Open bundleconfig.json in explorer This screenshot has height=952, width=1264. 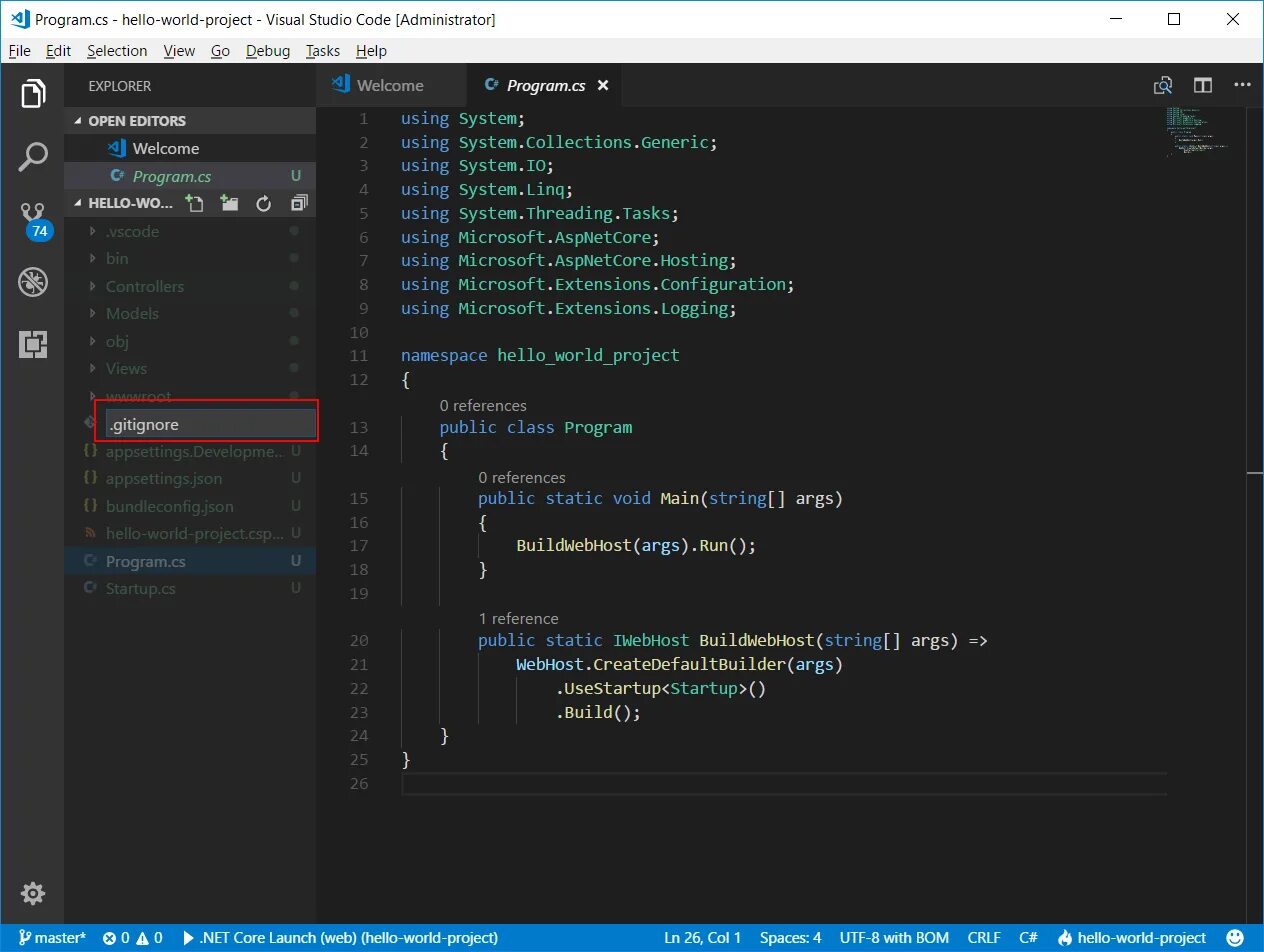[190, 506]
